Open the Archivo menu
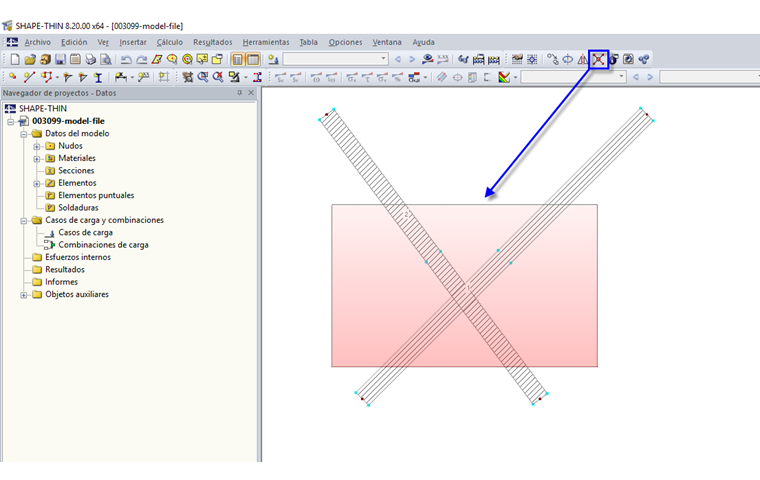760x480 pixels. [38, 42]
